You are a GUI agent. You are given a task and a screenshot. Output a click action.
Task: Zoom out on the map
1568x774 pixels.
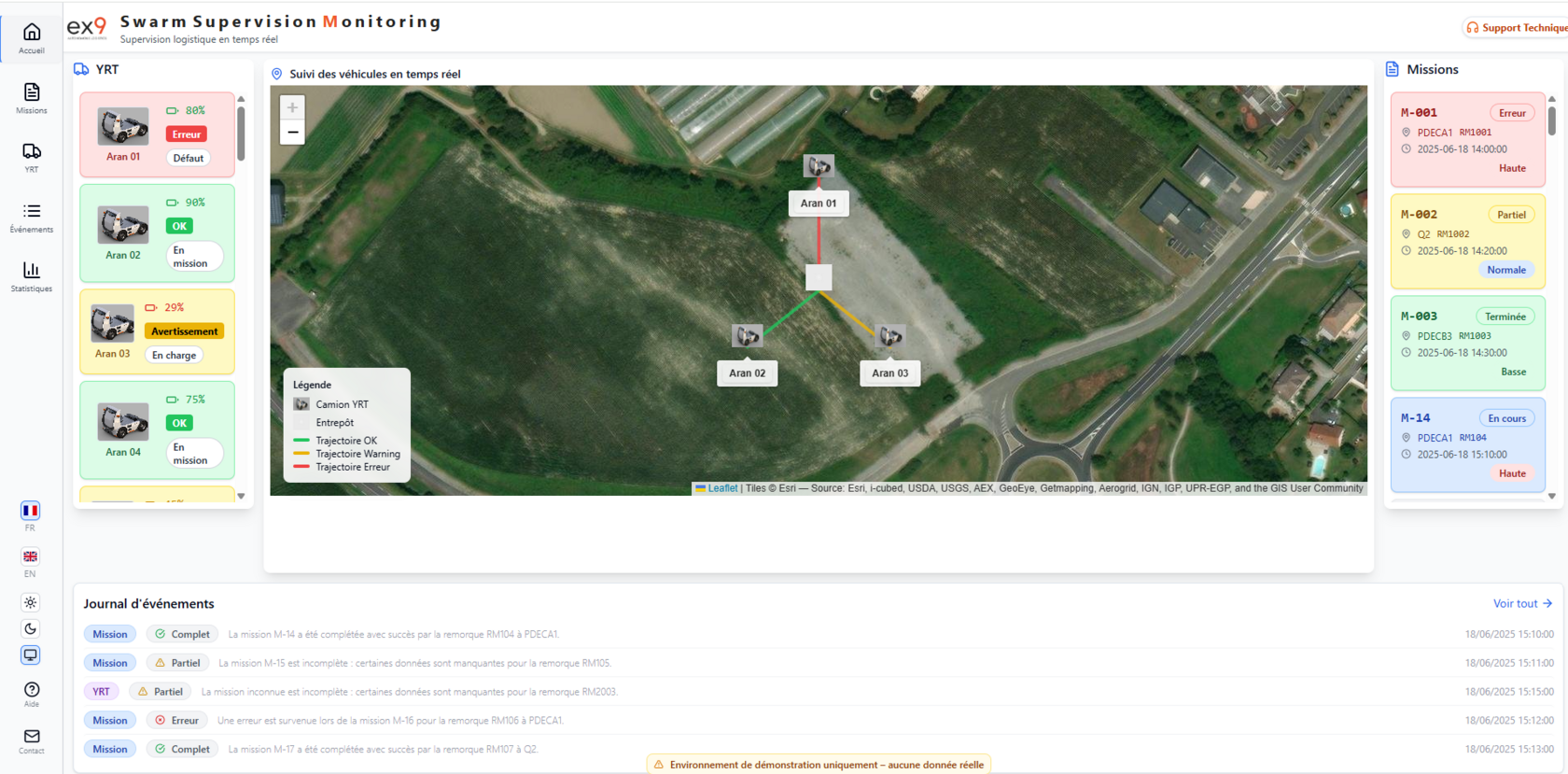coord(292,133)
